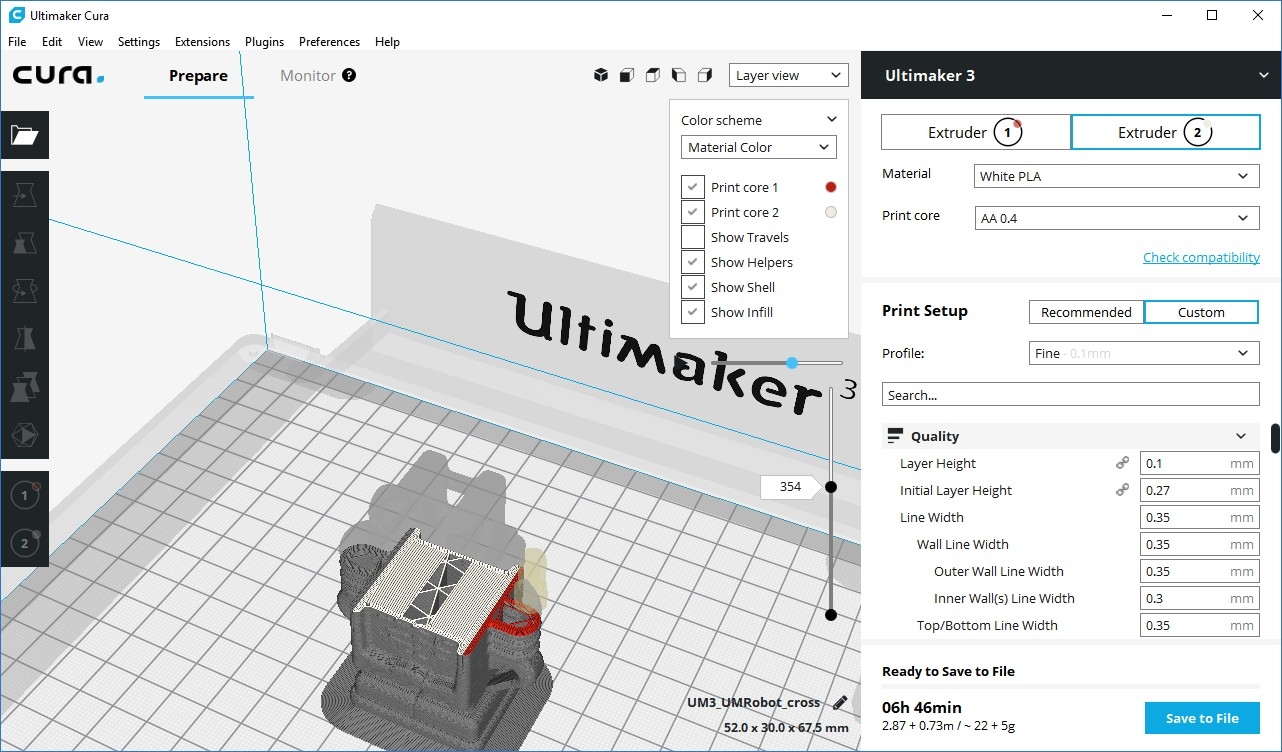The width and height of the screenshot is (1282, 752).
Task: Click link icon next to Initial Layer Height
Action: click(x=1123, y=490)
